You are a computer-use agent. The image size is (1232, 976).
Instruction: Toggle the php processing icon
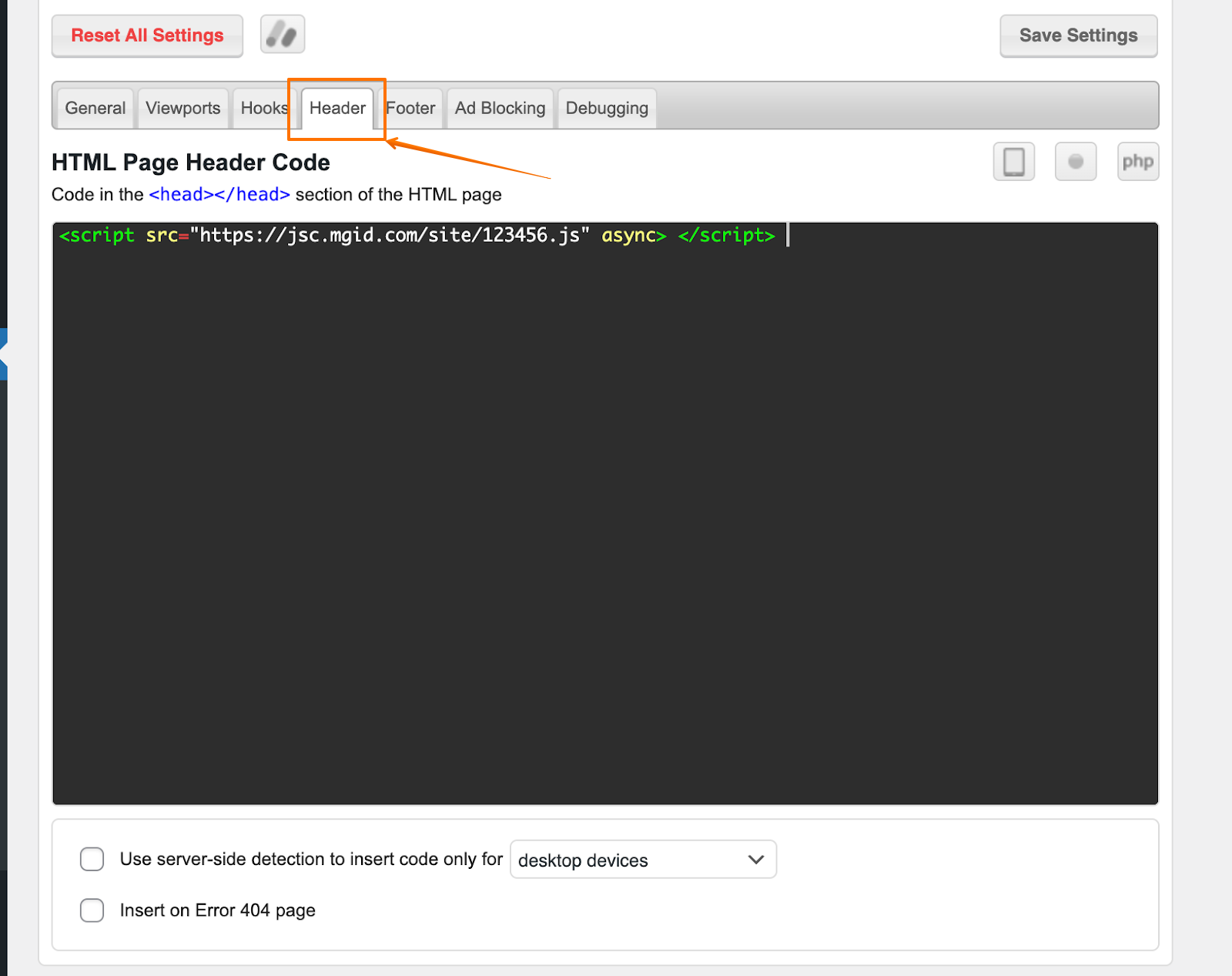click(x=1137, y=162)
